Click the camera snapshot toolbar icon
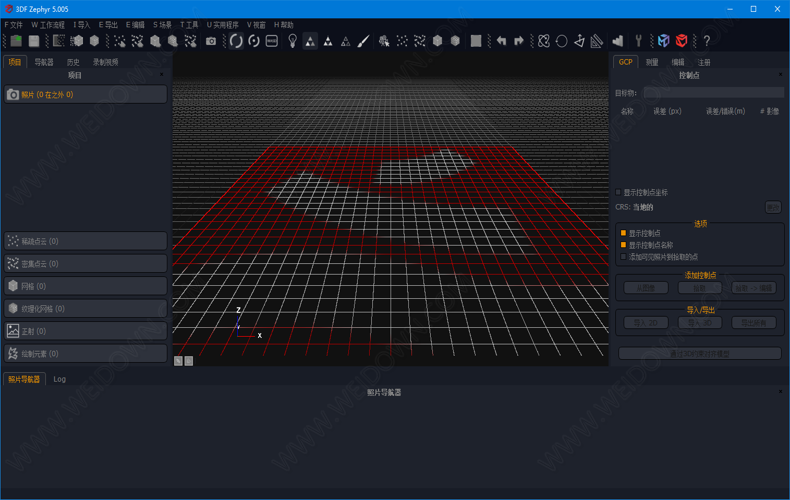The width and height of the screenshot is (790, 500). [211, 41]
